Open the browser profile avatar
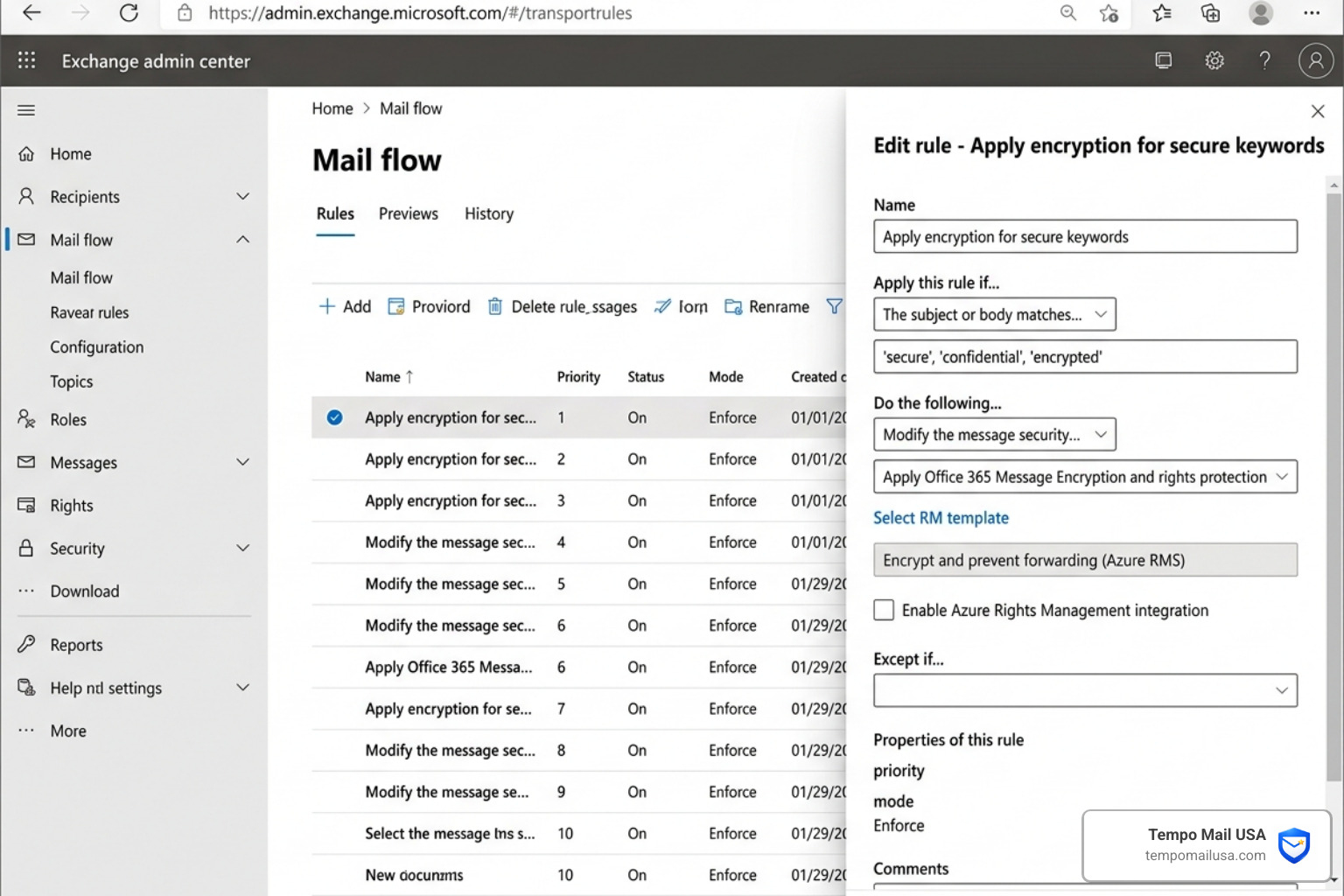1344x896 pixels. point(1261,13)
